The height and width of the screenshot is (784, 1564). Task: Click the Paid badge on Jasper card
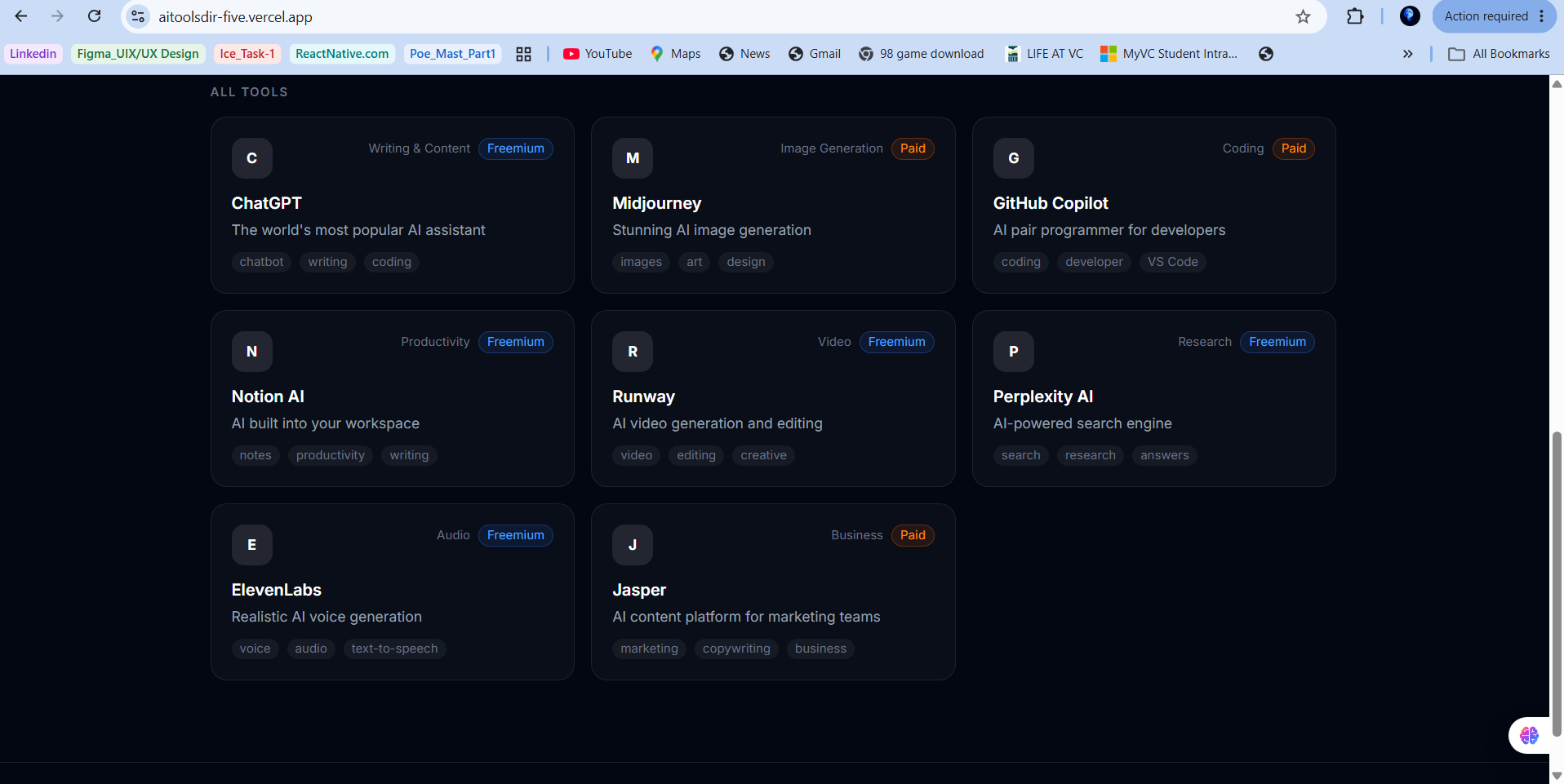click(913, 535)
